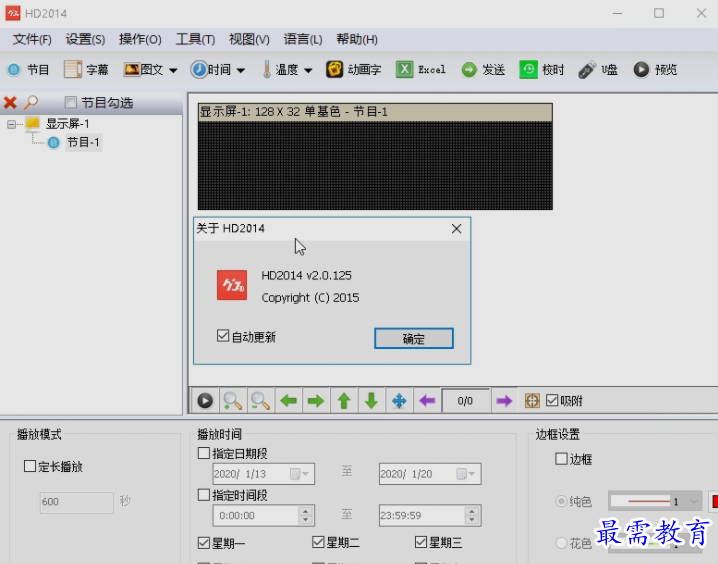Enable the 边框 border checkbox
The height and width of the screenshot is (564, 718).
click(x=561, y=459)
